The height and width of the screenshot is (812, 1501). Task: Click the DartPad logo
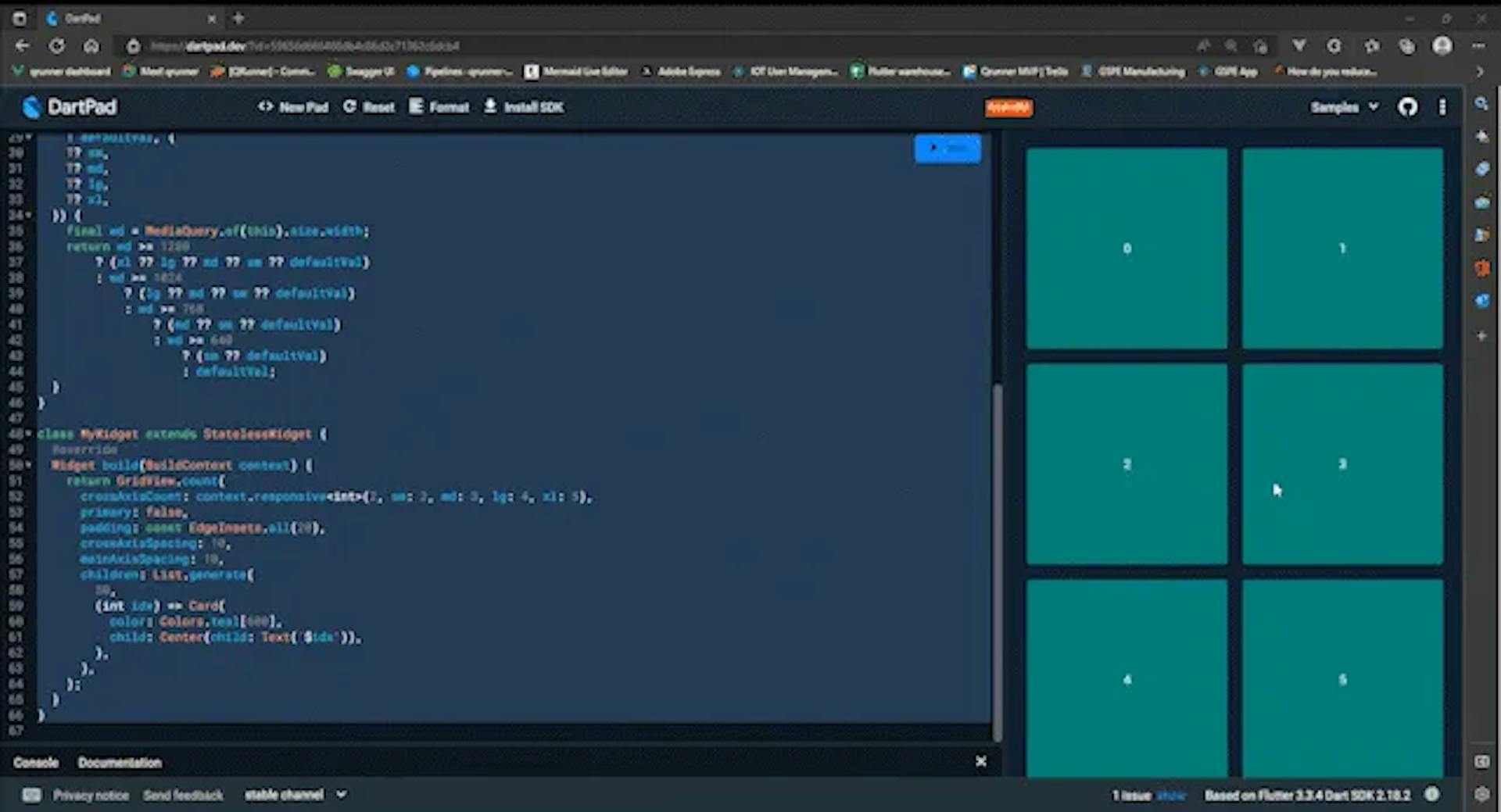[70, 107]
